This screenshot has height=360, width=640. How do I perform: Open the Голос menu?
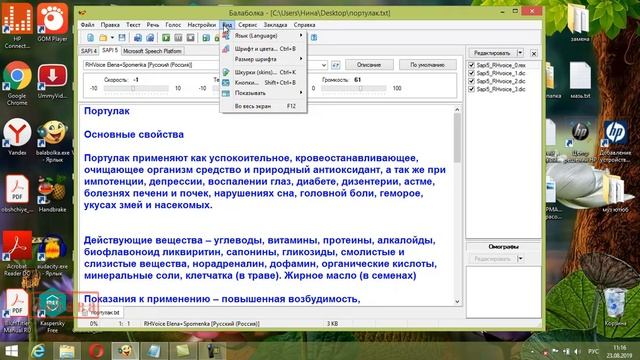[x=173, y=25]
